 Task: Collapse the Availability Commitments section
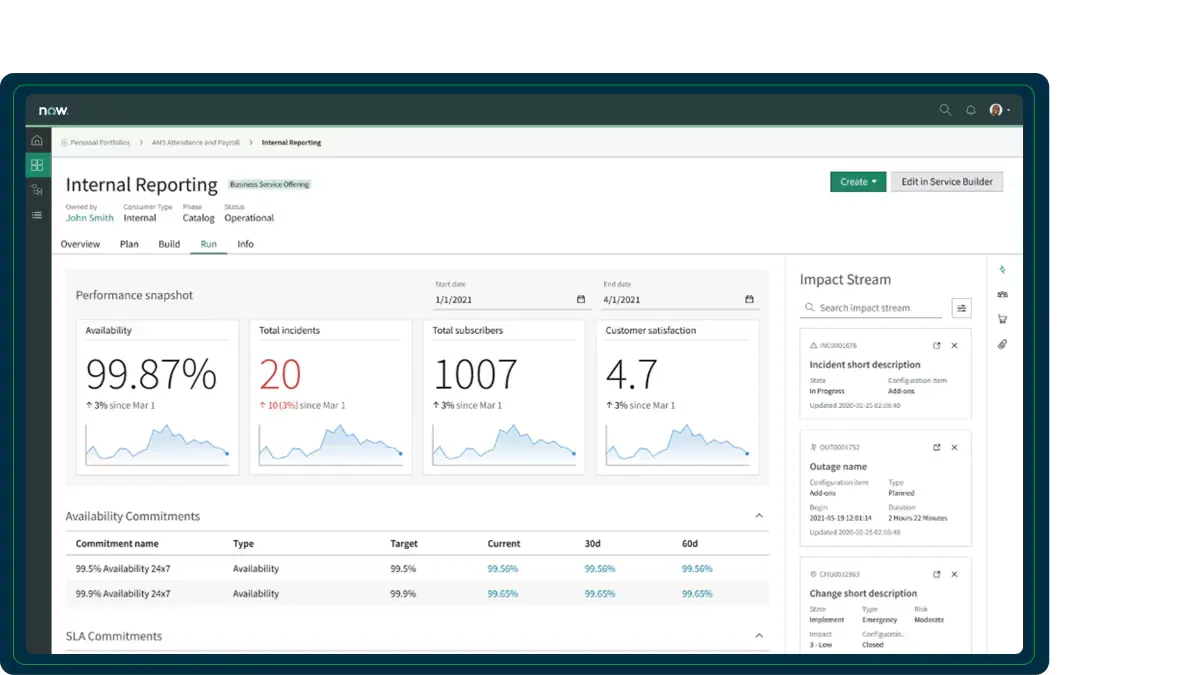click(759, 516)
